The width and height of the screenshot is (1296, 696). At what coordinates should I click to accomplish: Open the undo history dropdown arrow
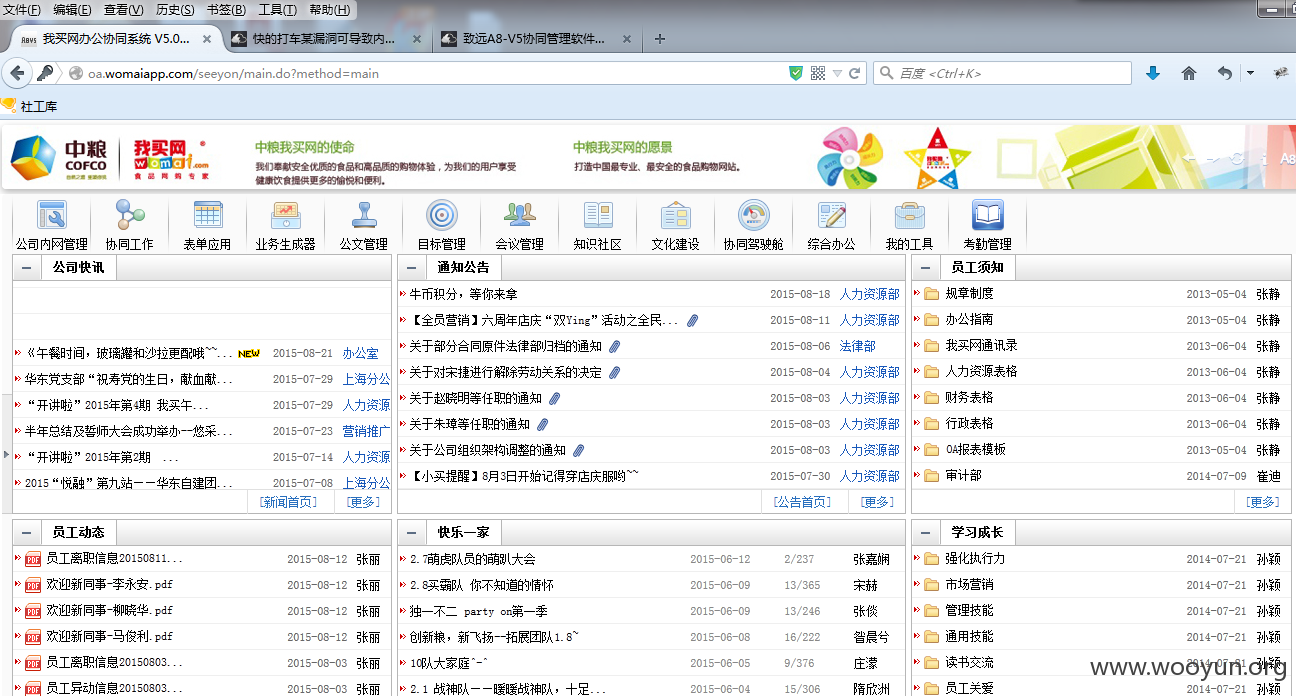coord(1250,73)
